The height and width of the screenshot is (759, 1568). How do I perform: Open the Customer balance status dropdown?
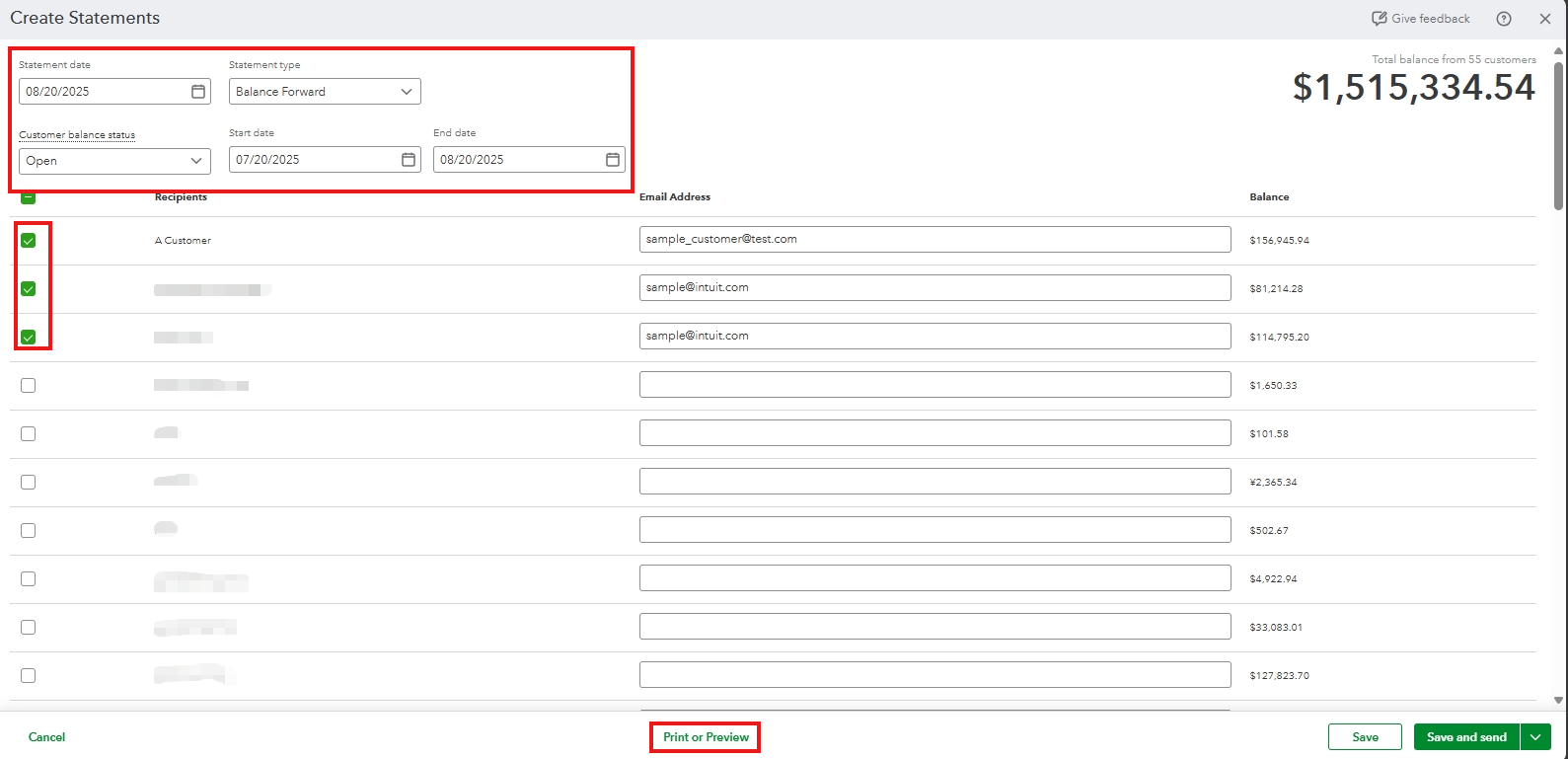click(x=114, y=161)
